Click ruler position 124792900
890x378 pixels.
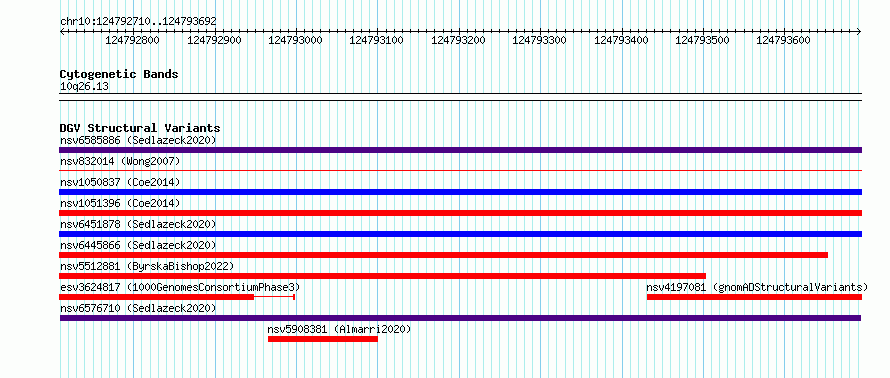214,40
